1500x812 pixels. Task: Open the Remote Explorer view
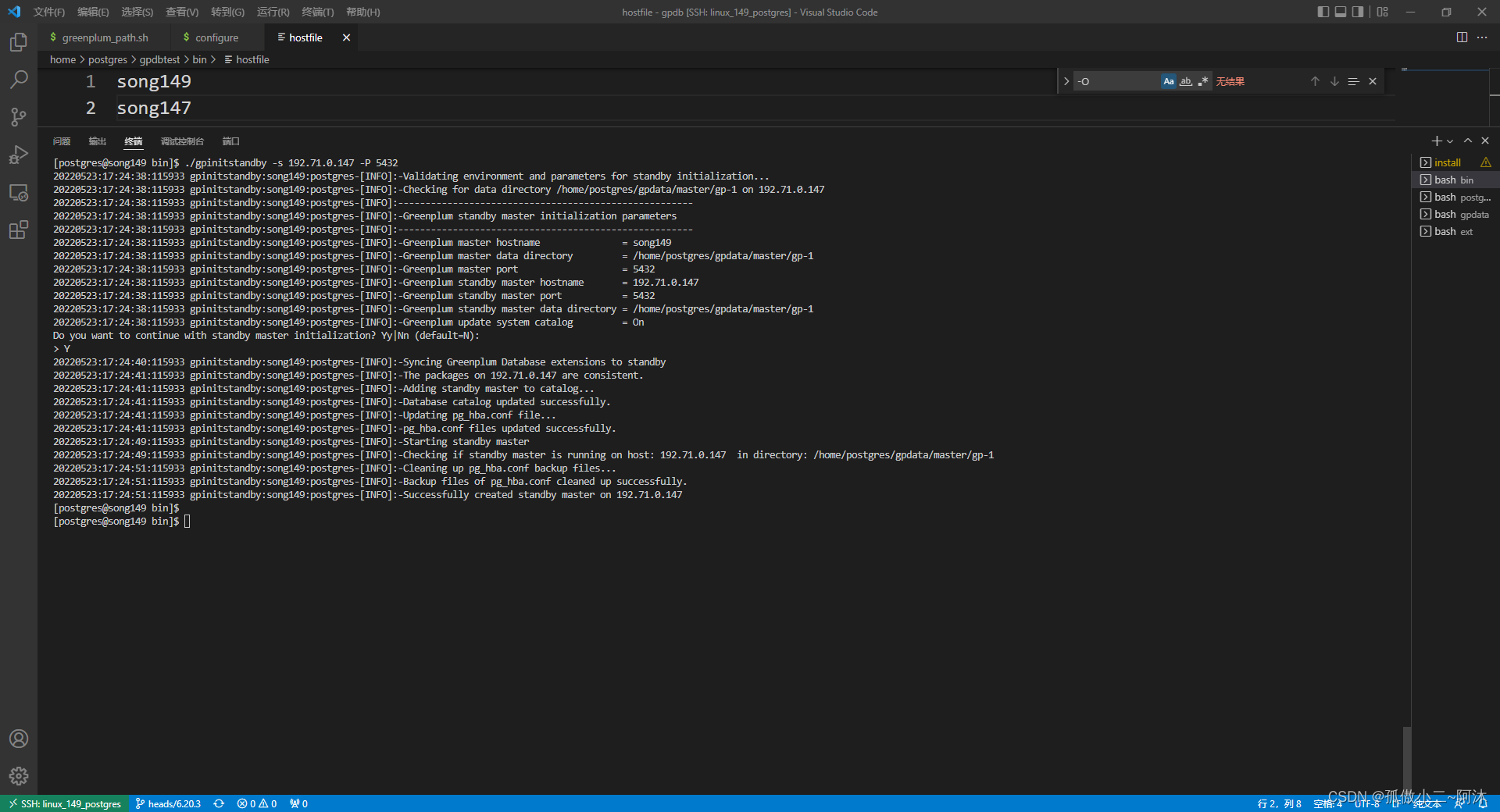point(19,192)
